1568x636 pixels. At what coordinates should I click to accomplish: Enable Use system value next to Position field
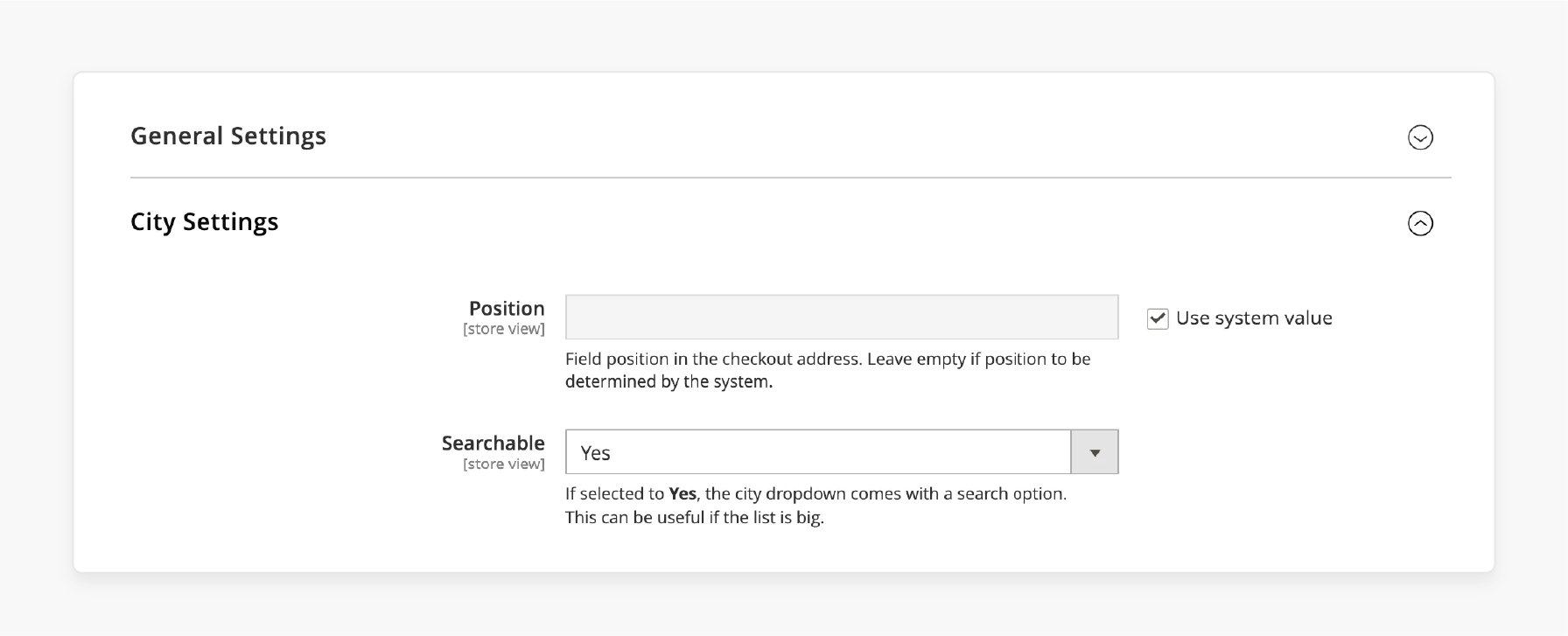[1157, 318]
